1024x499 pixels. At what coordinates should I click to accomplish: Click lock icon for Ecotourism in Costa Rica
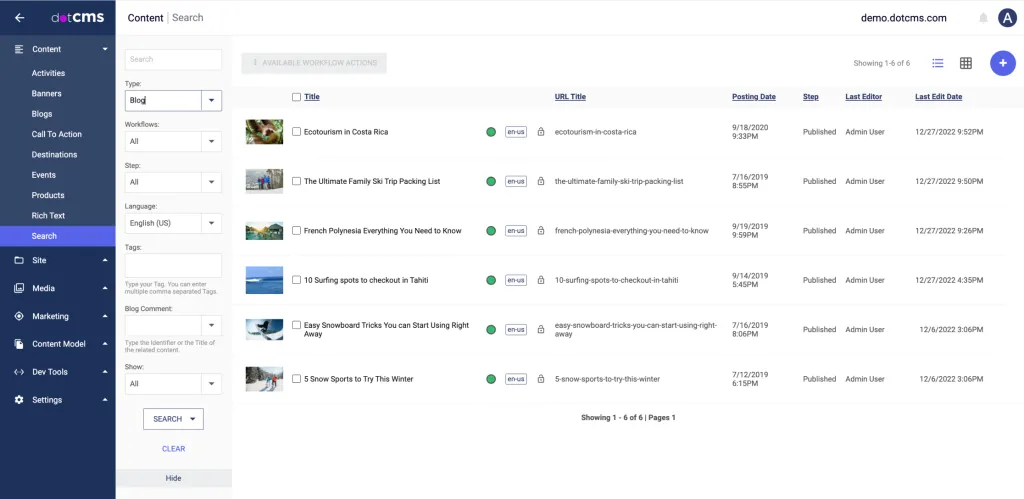click(541, 132)
